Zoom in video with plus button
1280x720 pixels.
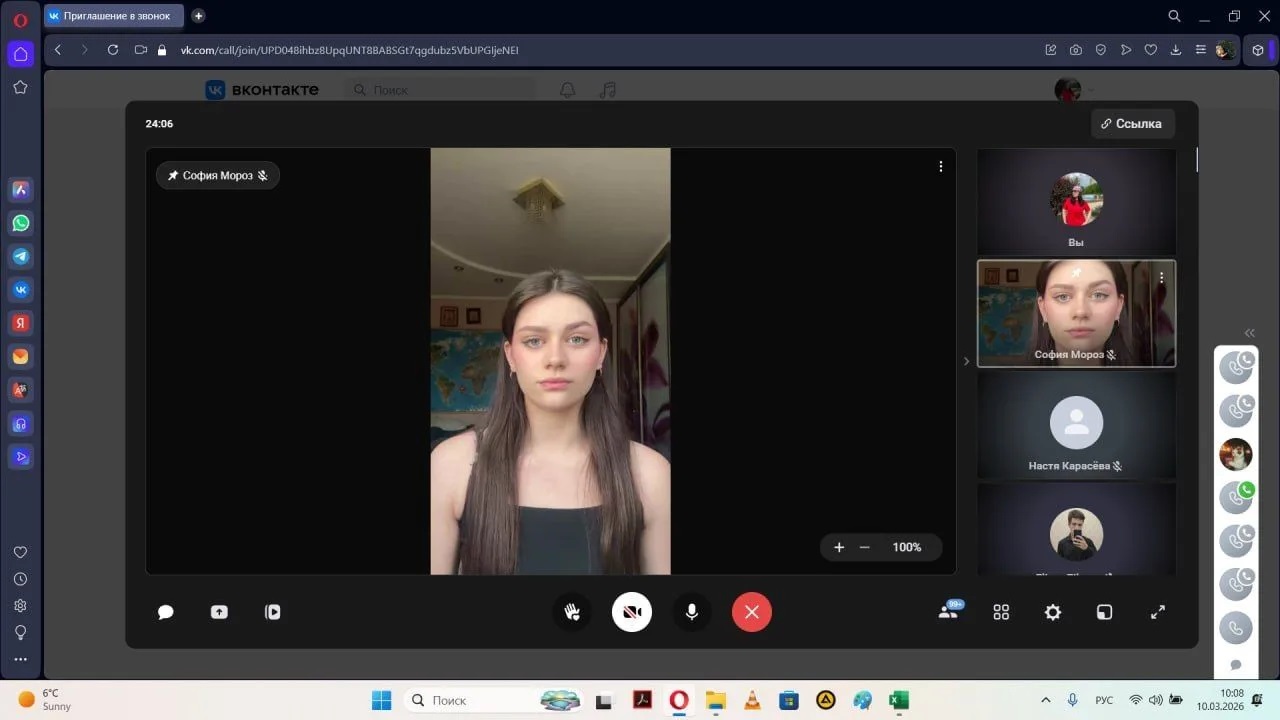coord(839,547)
